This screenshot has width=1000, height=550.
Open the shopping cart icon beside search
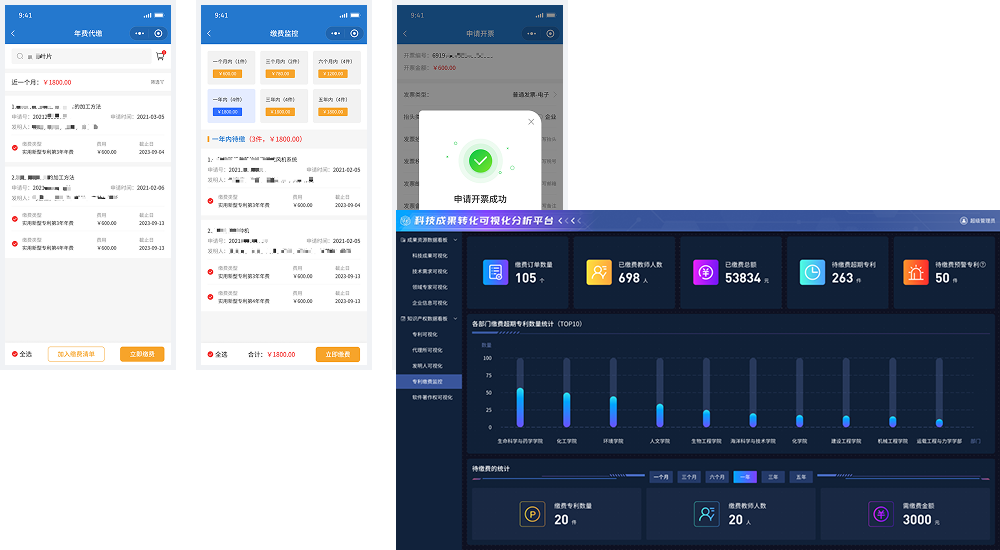[x=160, y=56]
